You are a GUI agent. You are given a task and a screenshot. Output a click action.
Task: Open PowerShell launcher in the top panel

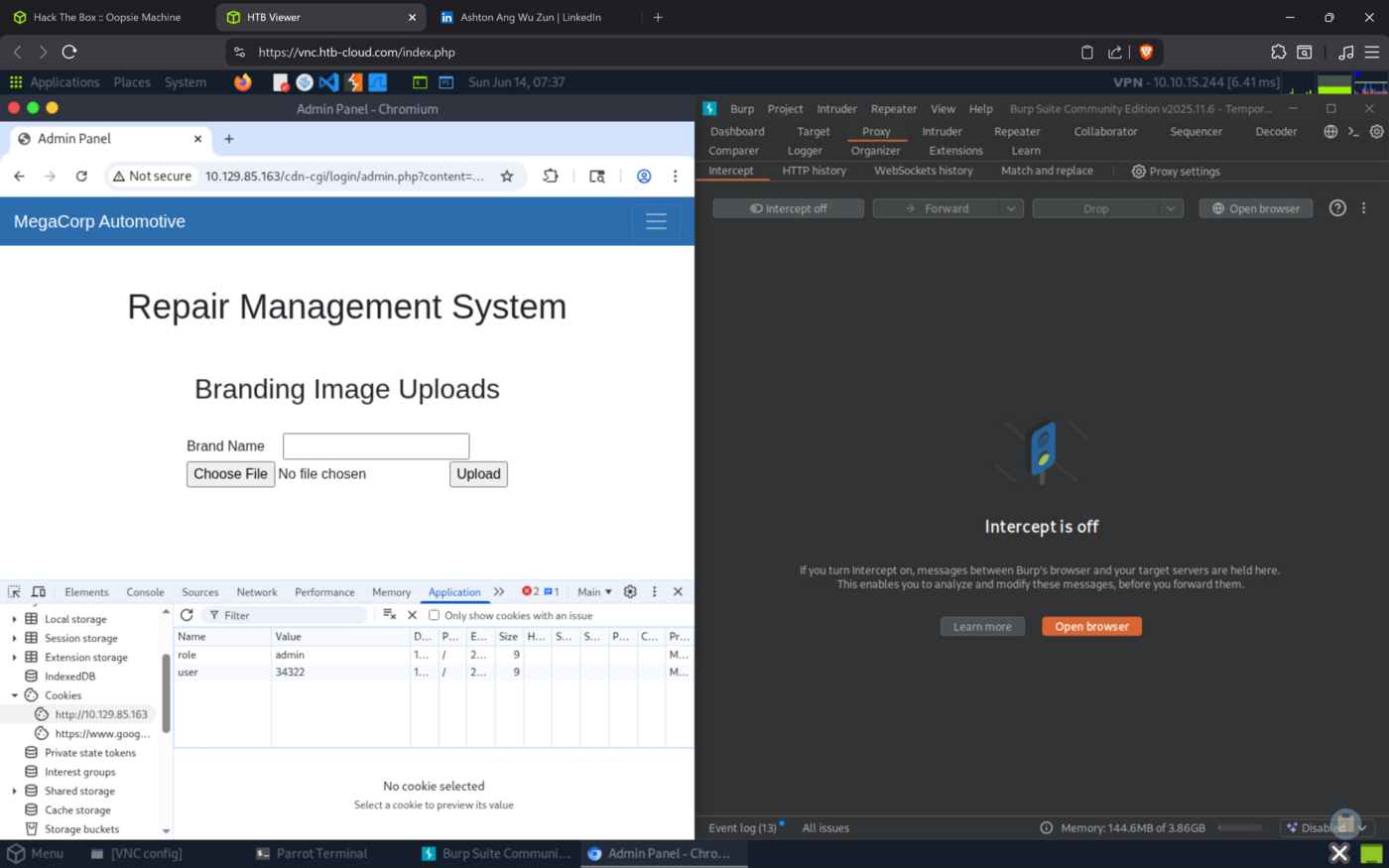coord(445,82)
